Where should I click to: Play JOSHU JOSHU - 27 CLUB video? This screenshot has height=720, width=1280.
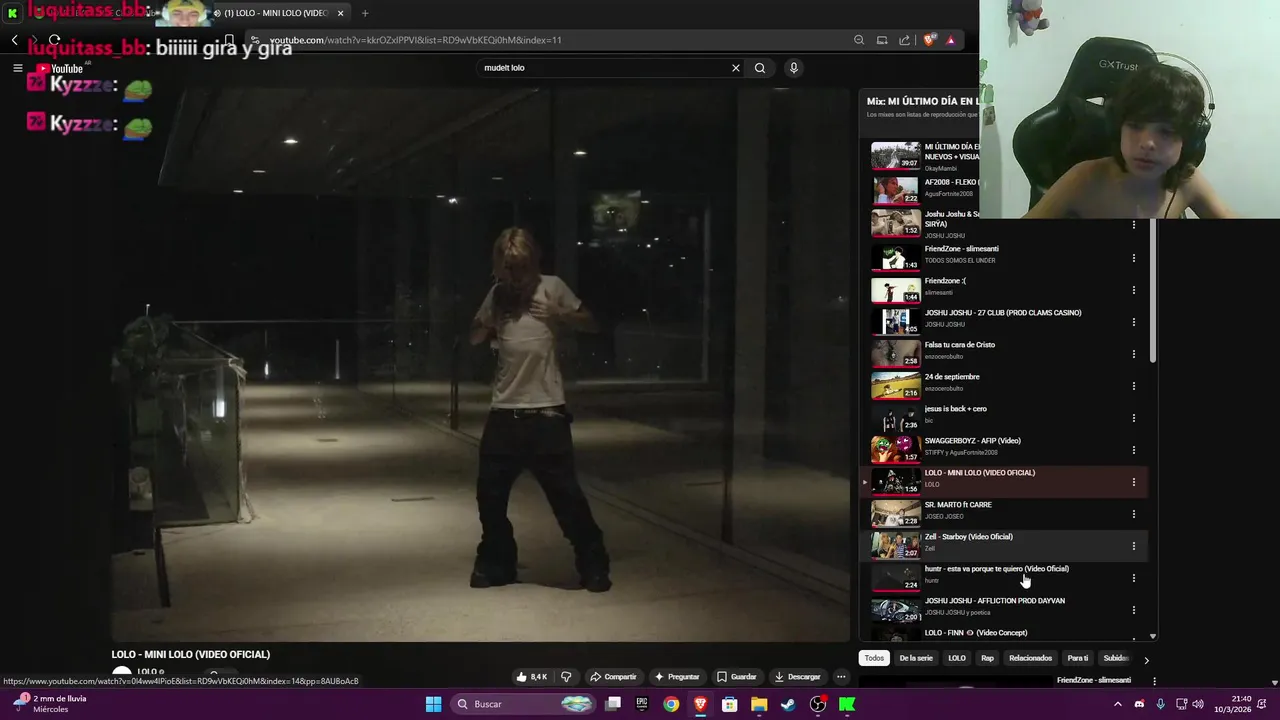pyautogui.click(x=1003, y=313)
